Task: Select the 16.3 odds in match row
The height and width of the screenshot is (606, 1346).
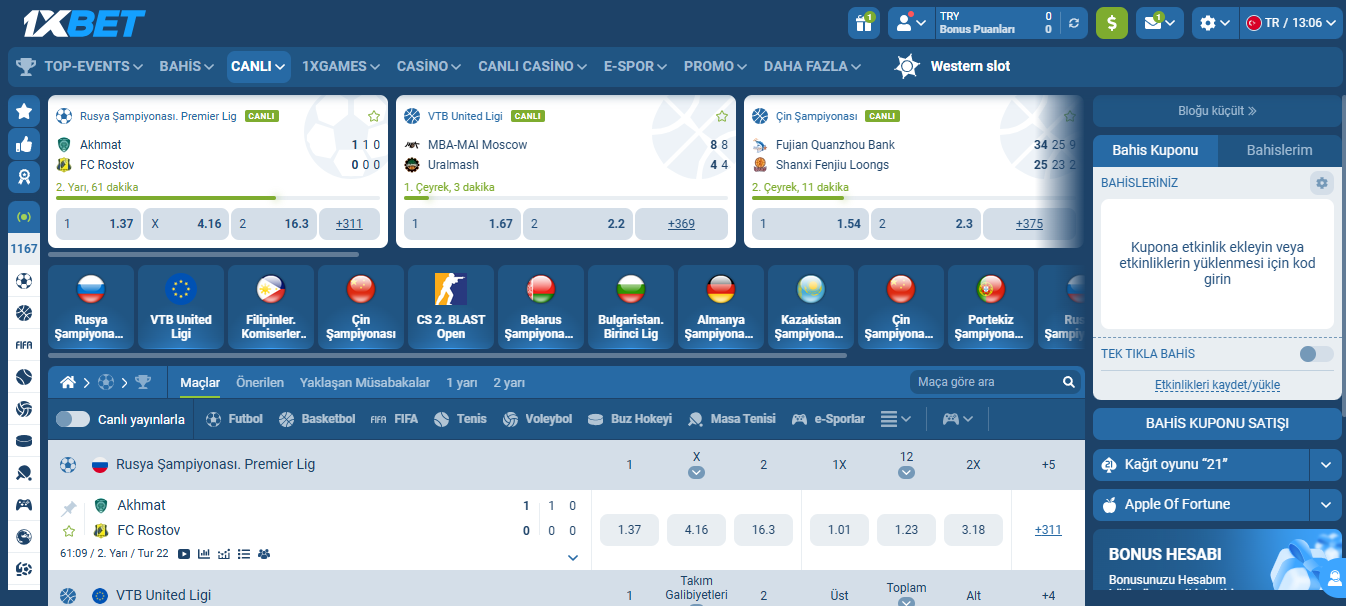Action: [763, 530]
